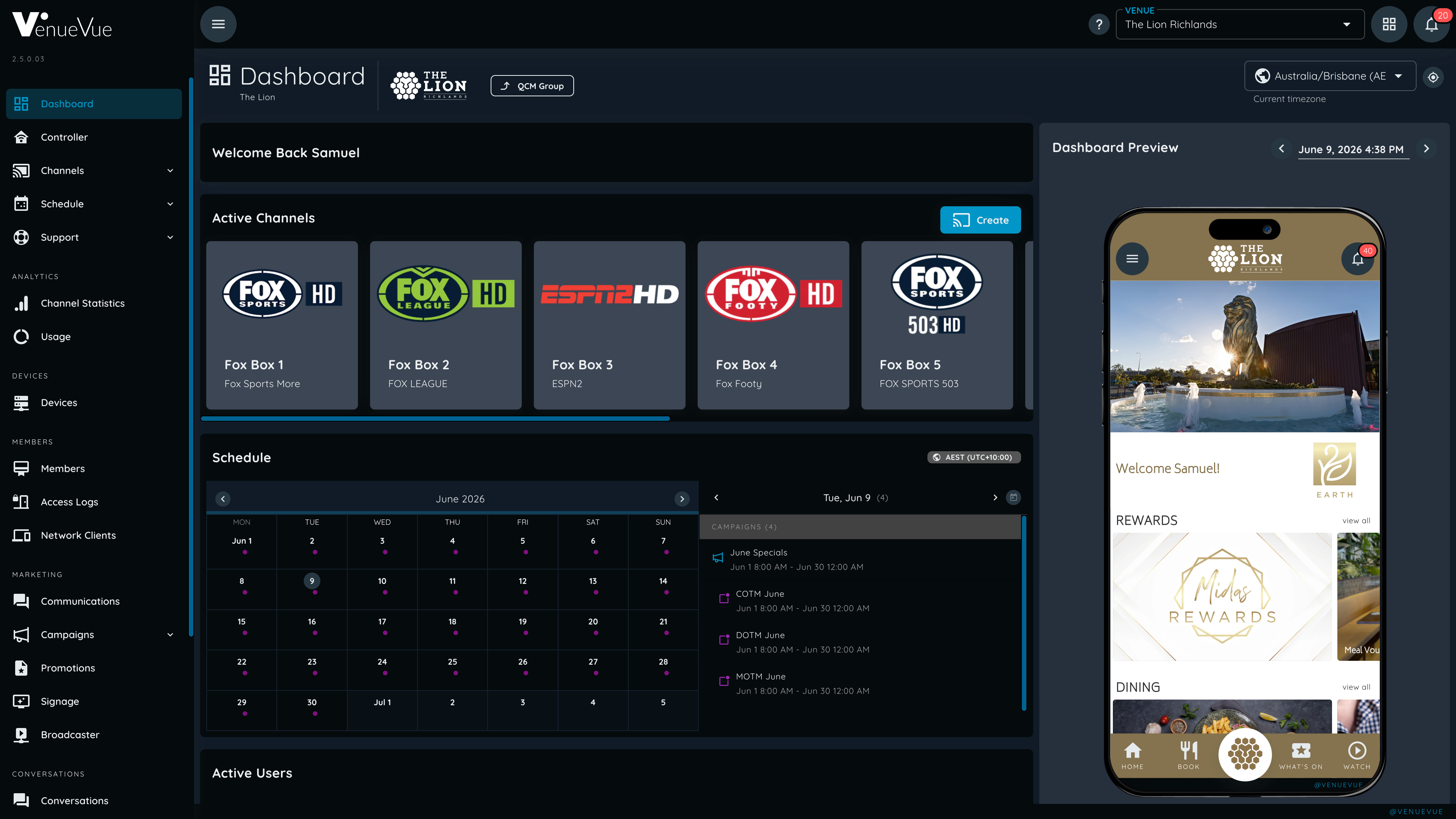Click the Channel Statistics bar chart icon
Image resolution: width=1456 pixels, height=819 pixels.
21,303
